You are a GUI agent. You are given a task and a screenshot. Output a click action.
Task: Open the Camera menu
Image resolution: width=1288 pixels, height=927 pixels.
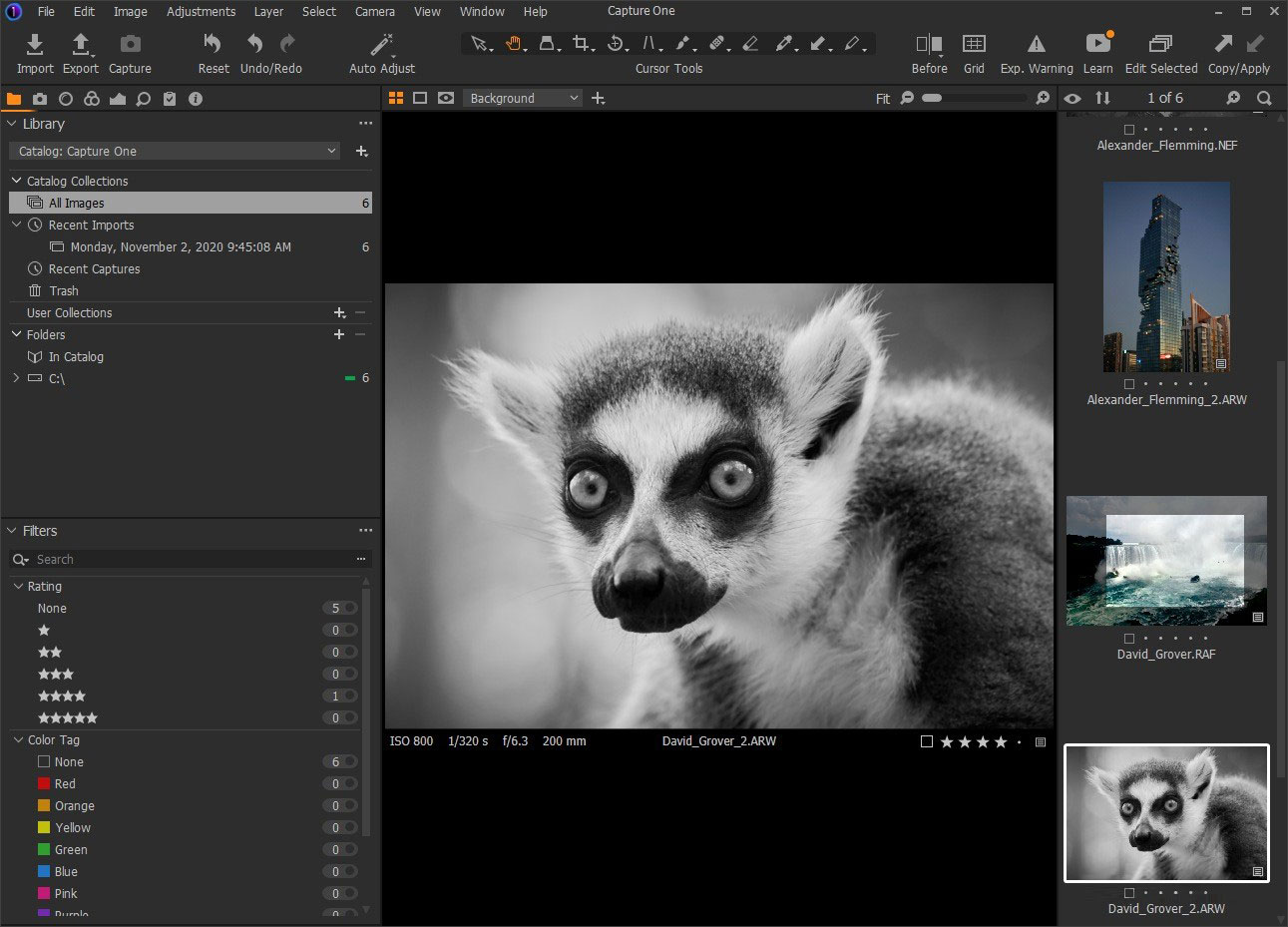374,12
